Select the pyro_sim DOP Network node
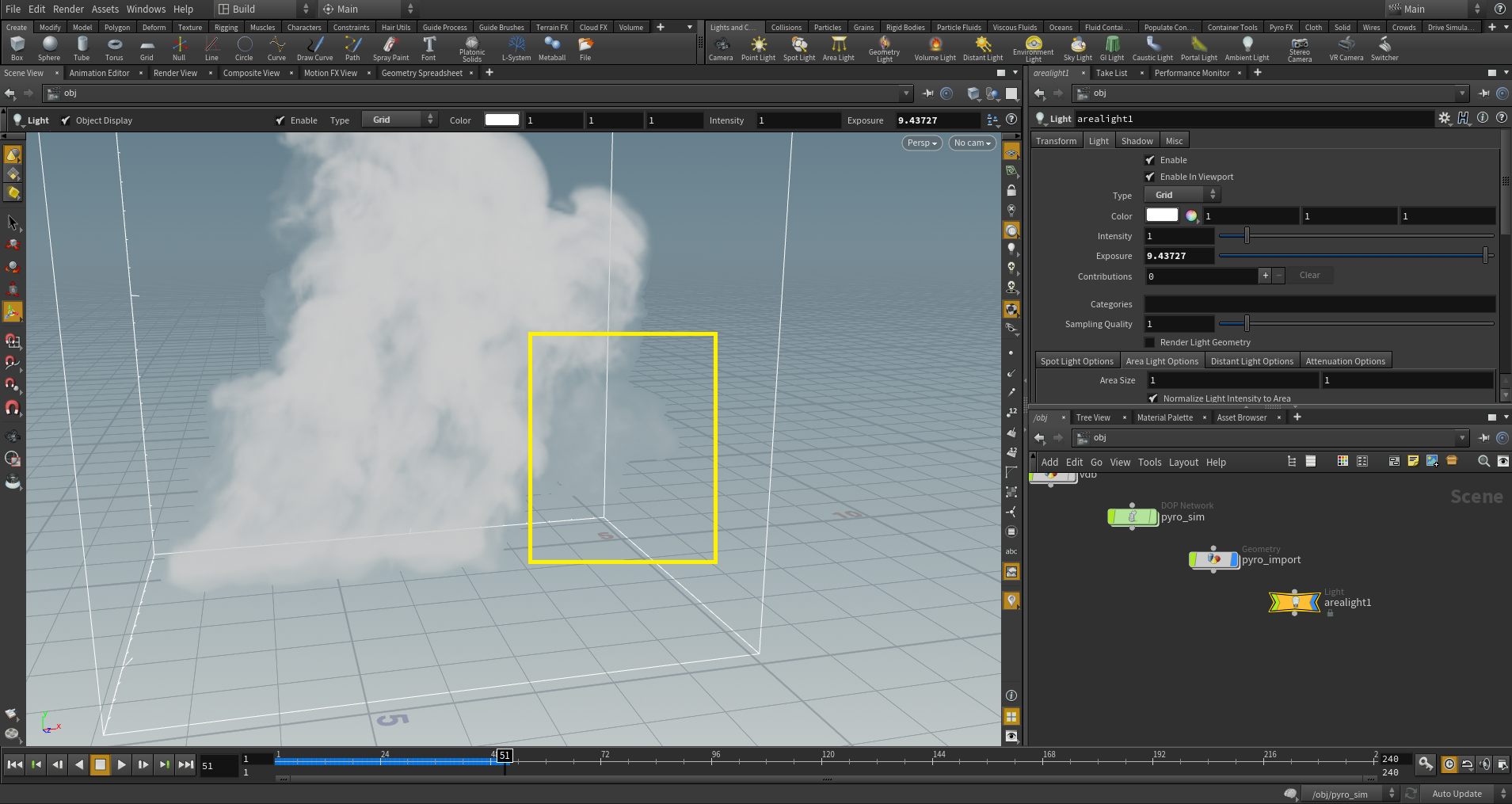 [x=1133, y=517]
